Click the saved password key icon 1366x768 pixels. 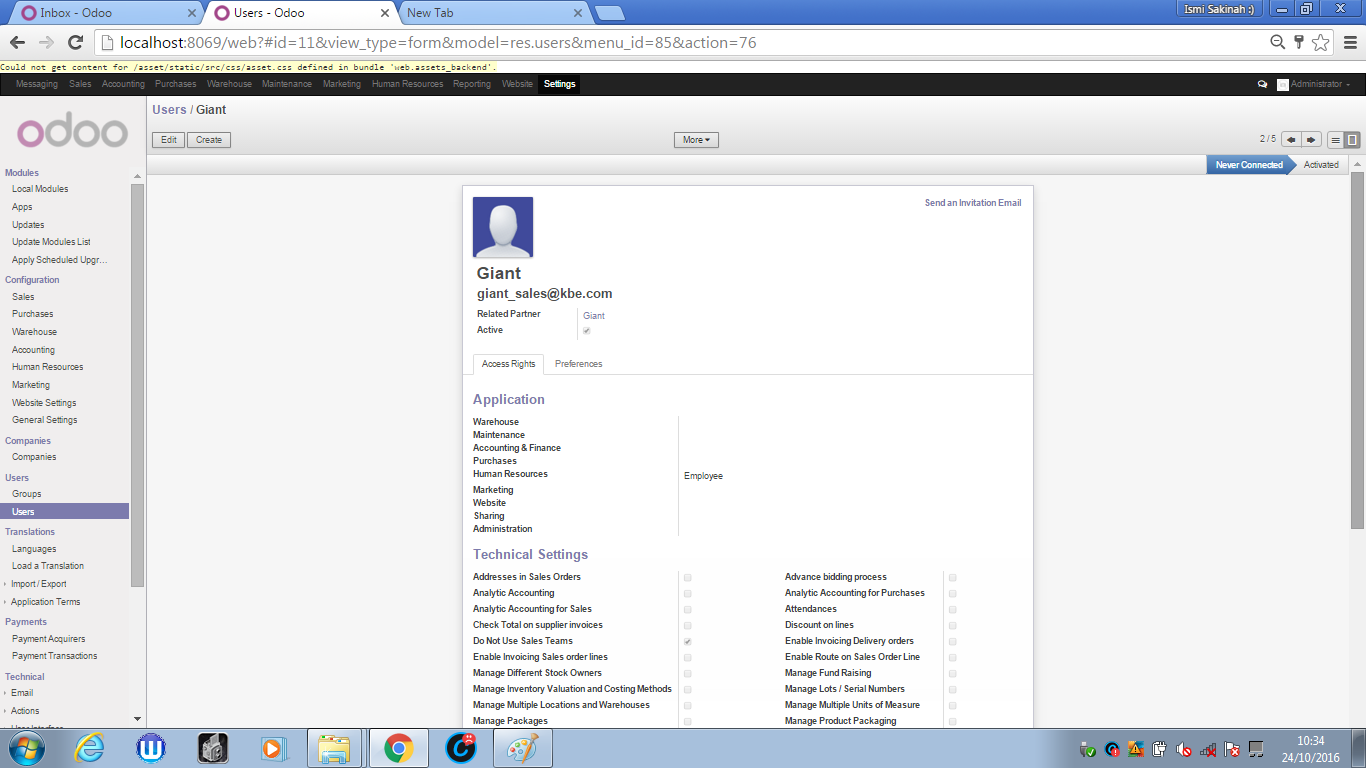(1299, 42)
